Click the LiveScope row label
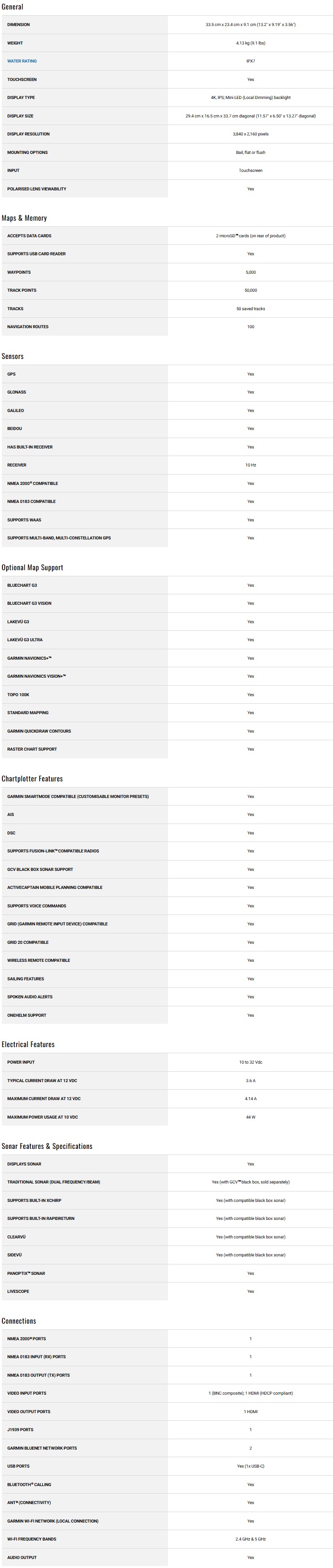This screenshot has width=333, height=1568. pos(18,1291)
